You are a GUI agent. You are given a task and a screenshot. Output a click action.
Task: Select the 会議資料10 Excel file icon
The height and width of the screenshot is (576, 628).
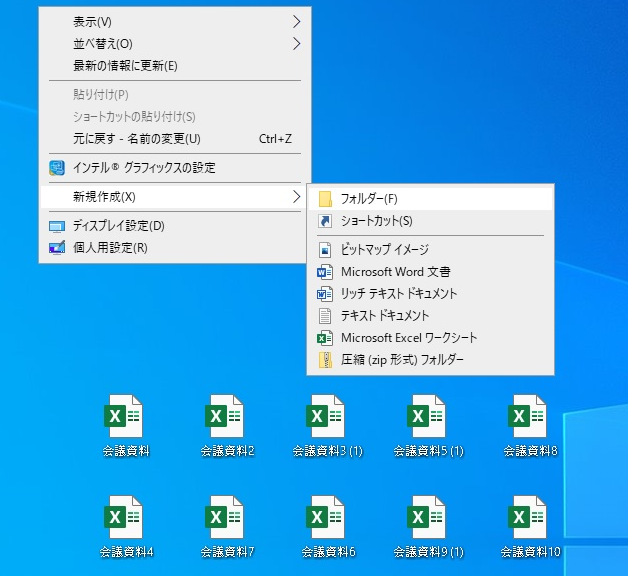[527, 517]
